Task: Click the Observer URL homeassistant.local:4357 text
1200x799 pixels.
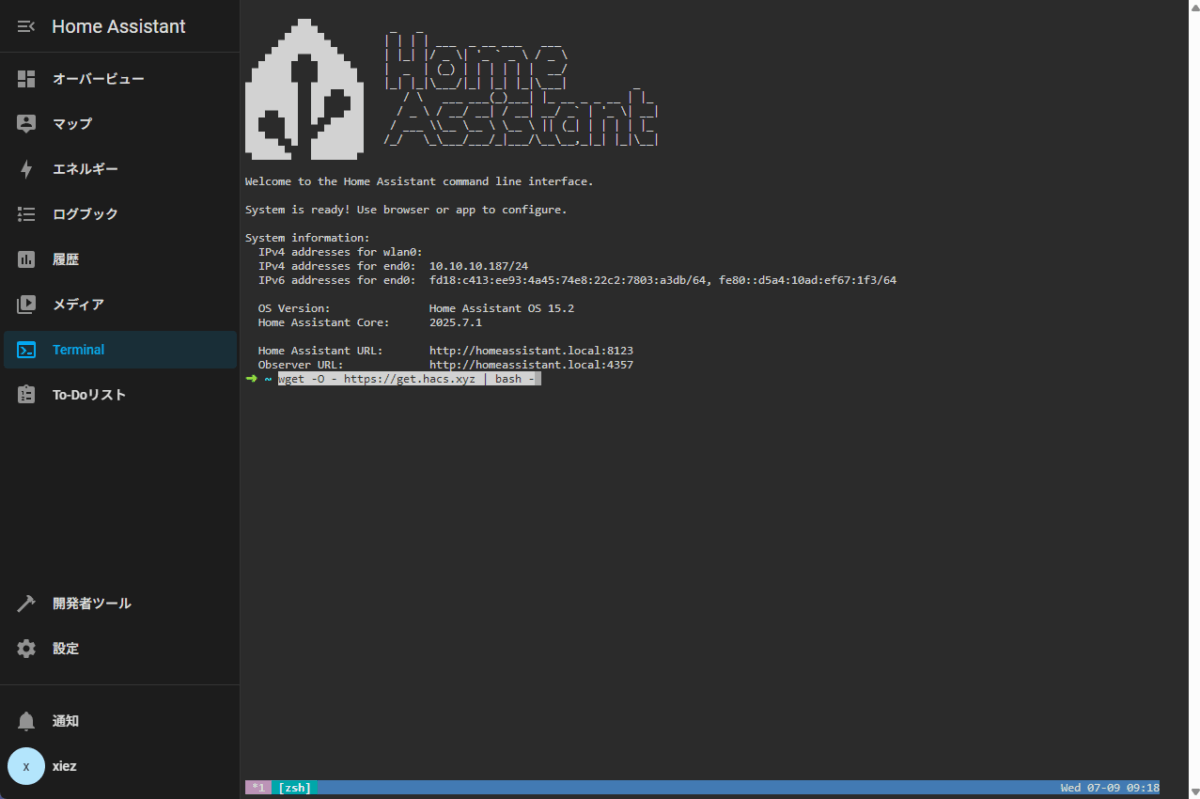Action: coord(531,365)
